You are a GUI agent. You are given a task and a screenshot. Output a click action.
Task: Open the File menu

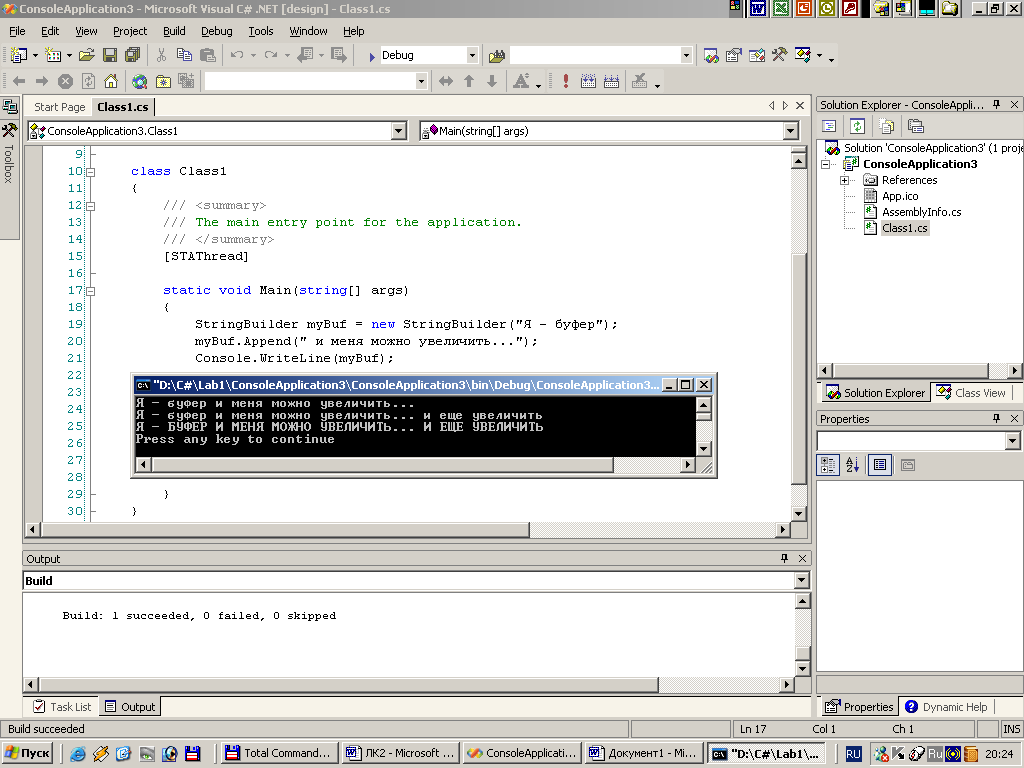(x=18, y=31)
